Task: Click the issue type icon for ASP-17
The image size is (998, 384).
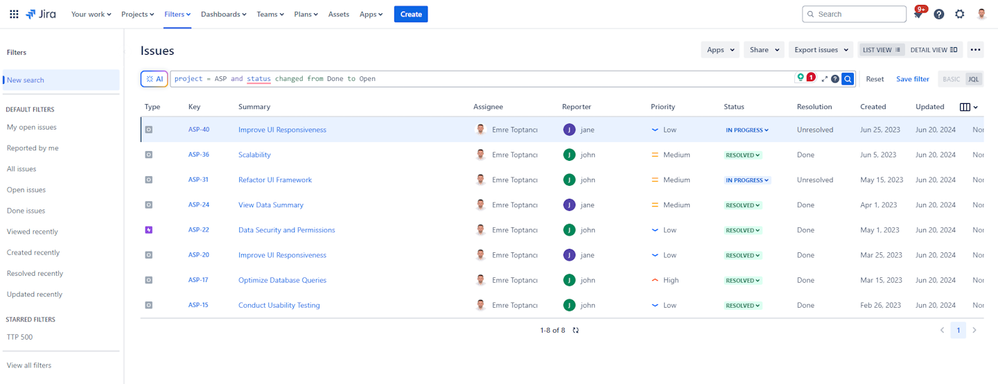Action: (148, 280)
